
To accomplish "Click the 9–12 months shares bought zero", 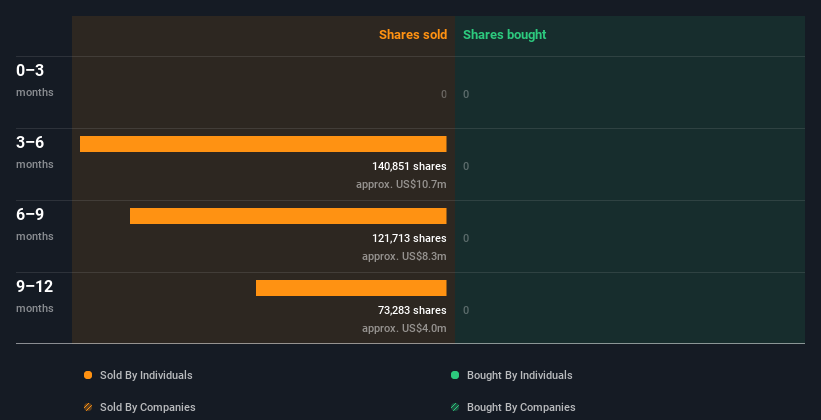I will [x=466, y=311].
